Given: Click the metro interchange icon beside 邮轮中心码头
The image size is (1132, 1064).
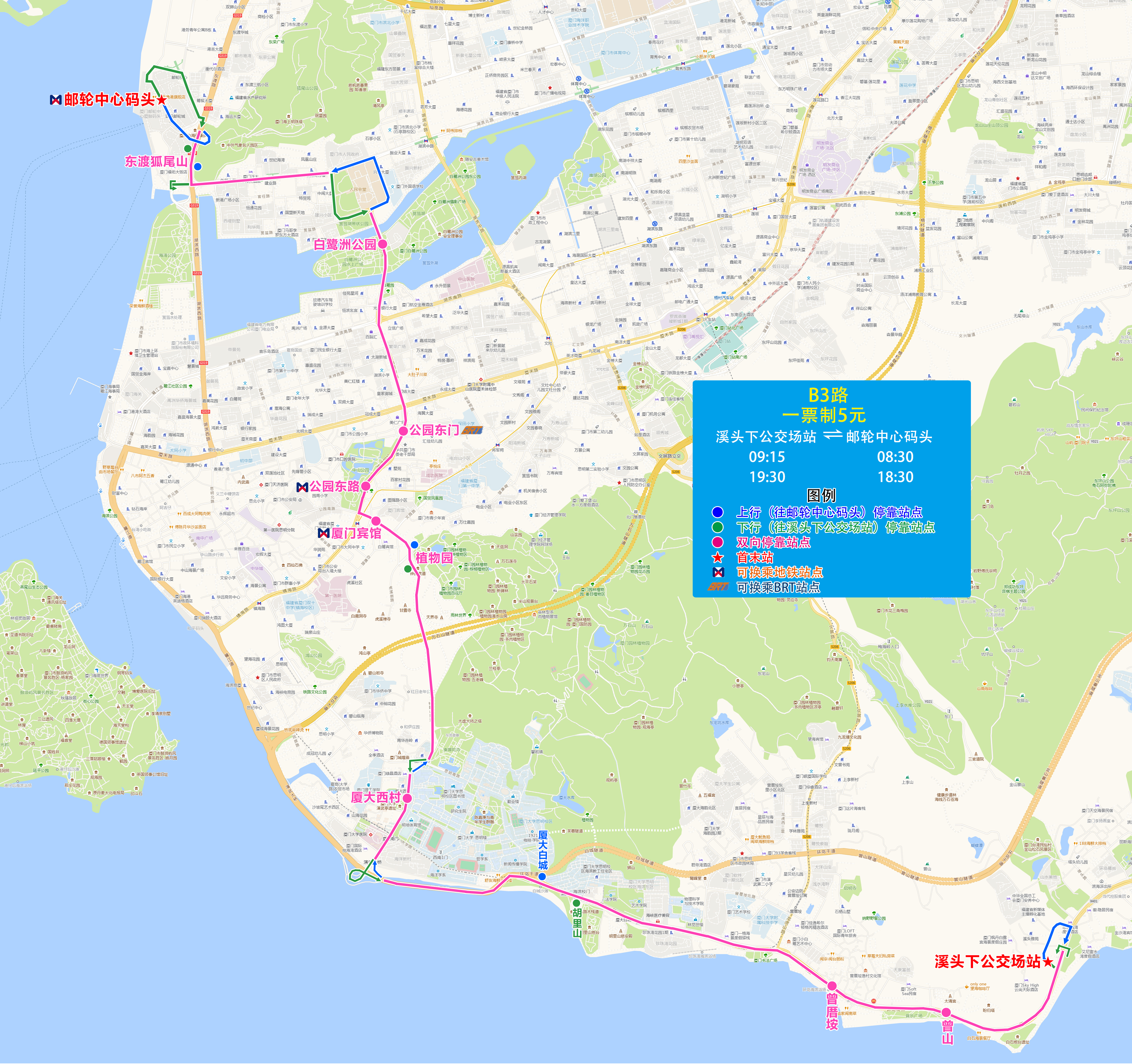Looking at the screenshot, I should click(x=56, y=100).
